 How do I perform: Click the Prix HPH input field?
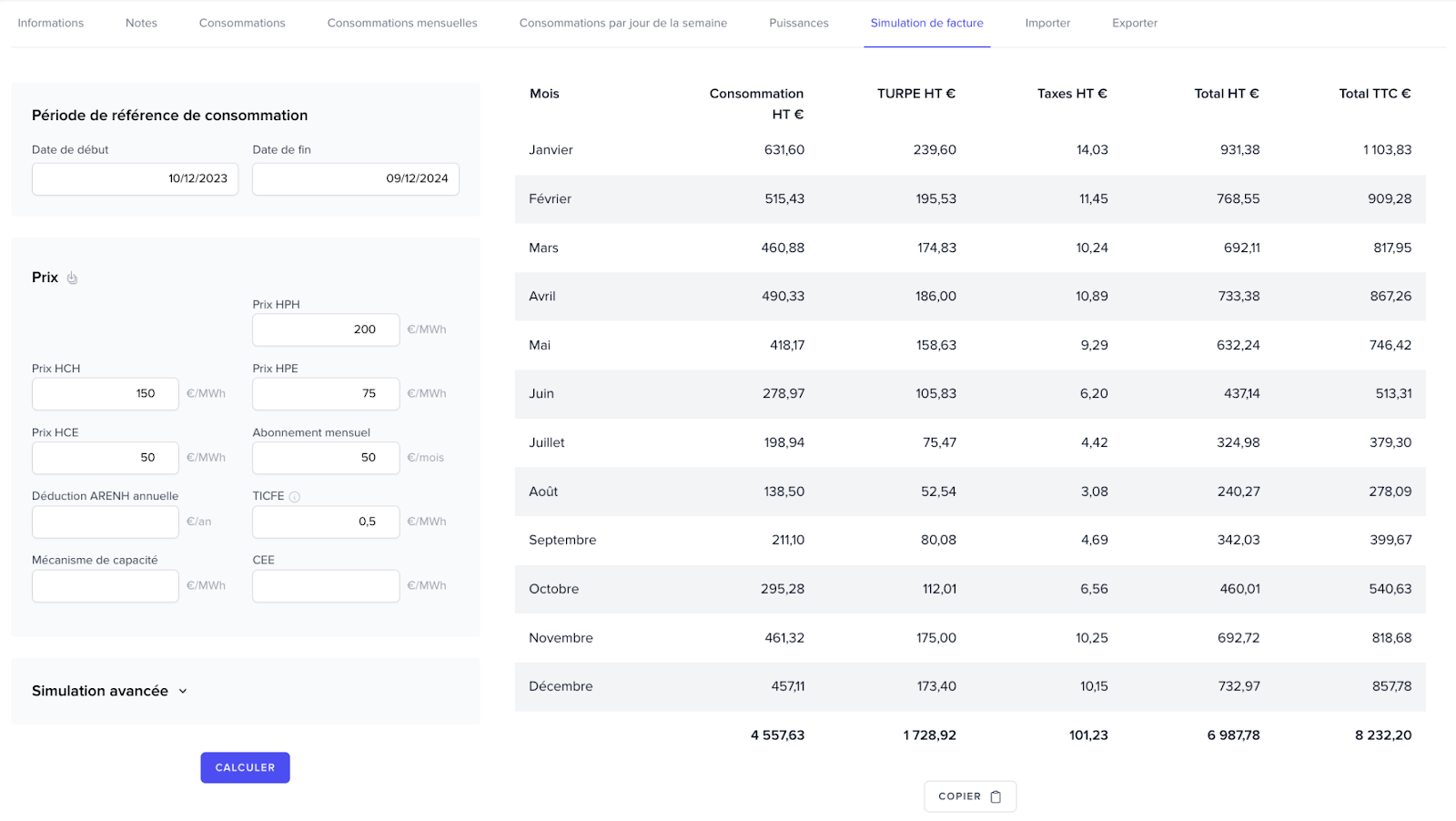326,329
